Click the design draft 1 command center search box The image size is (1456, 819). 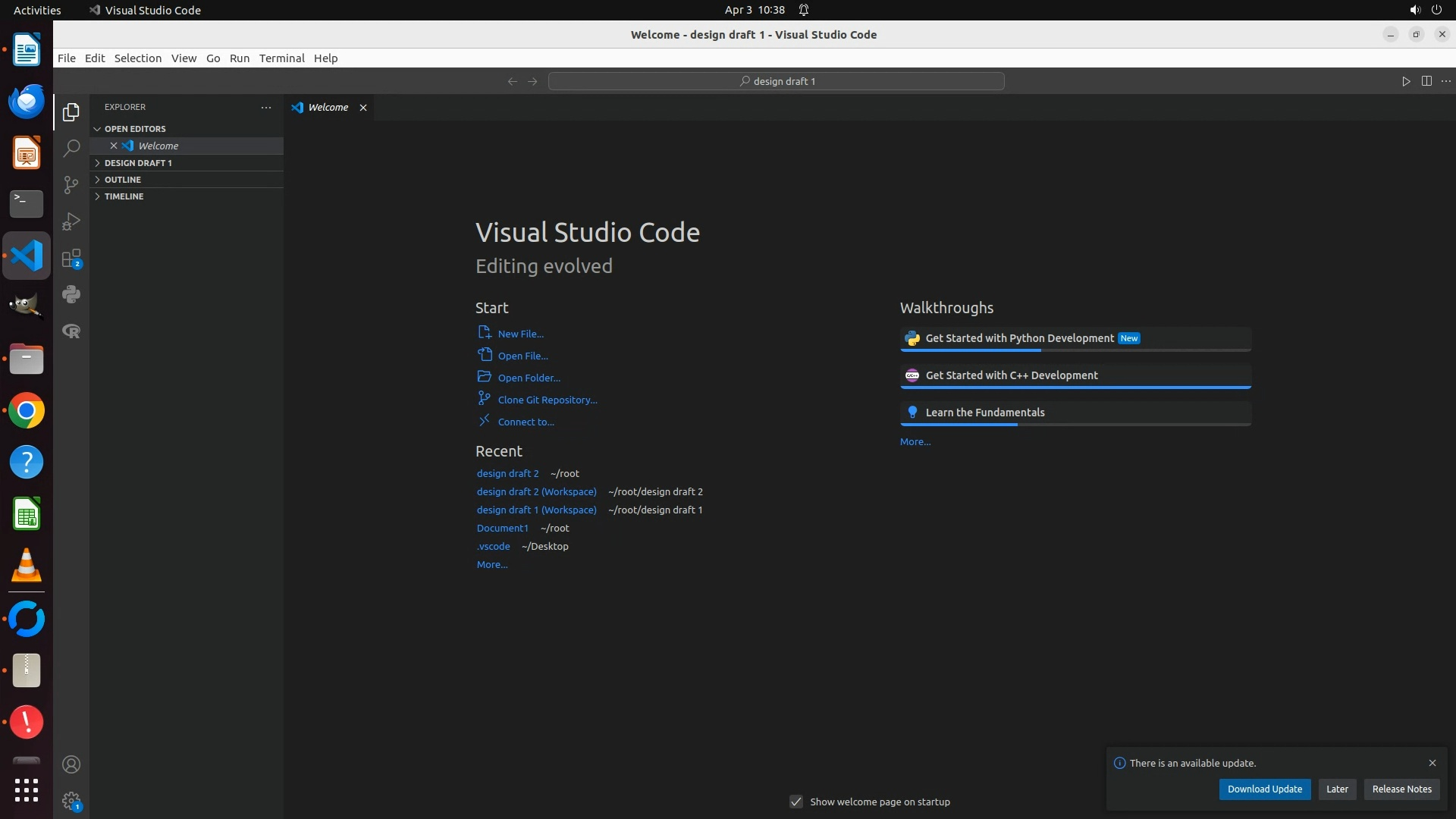[776, 81]
